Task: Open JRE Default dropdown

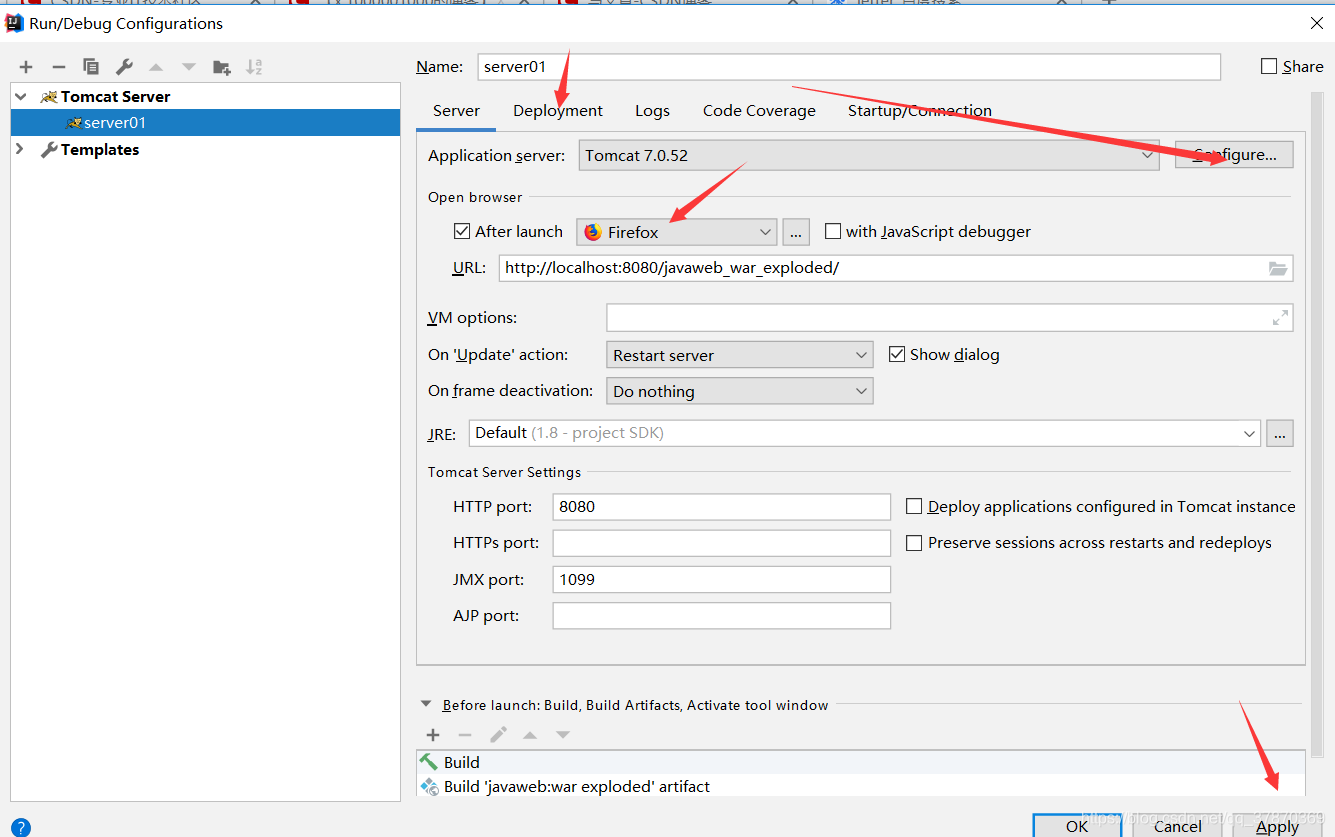Action: pyautogui.click(x=864, y=433)
